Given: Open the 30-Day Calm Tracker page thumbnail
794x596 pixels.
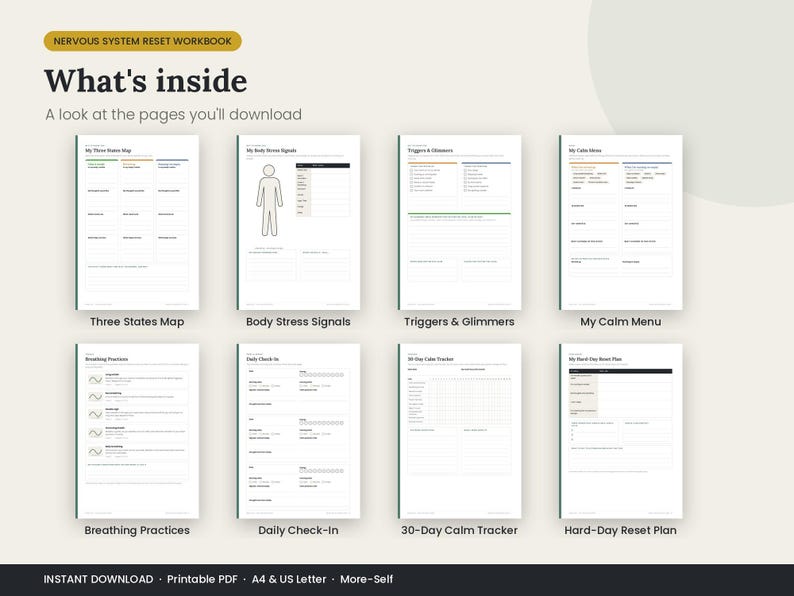Looking at the screenshot, I should 459,431.
